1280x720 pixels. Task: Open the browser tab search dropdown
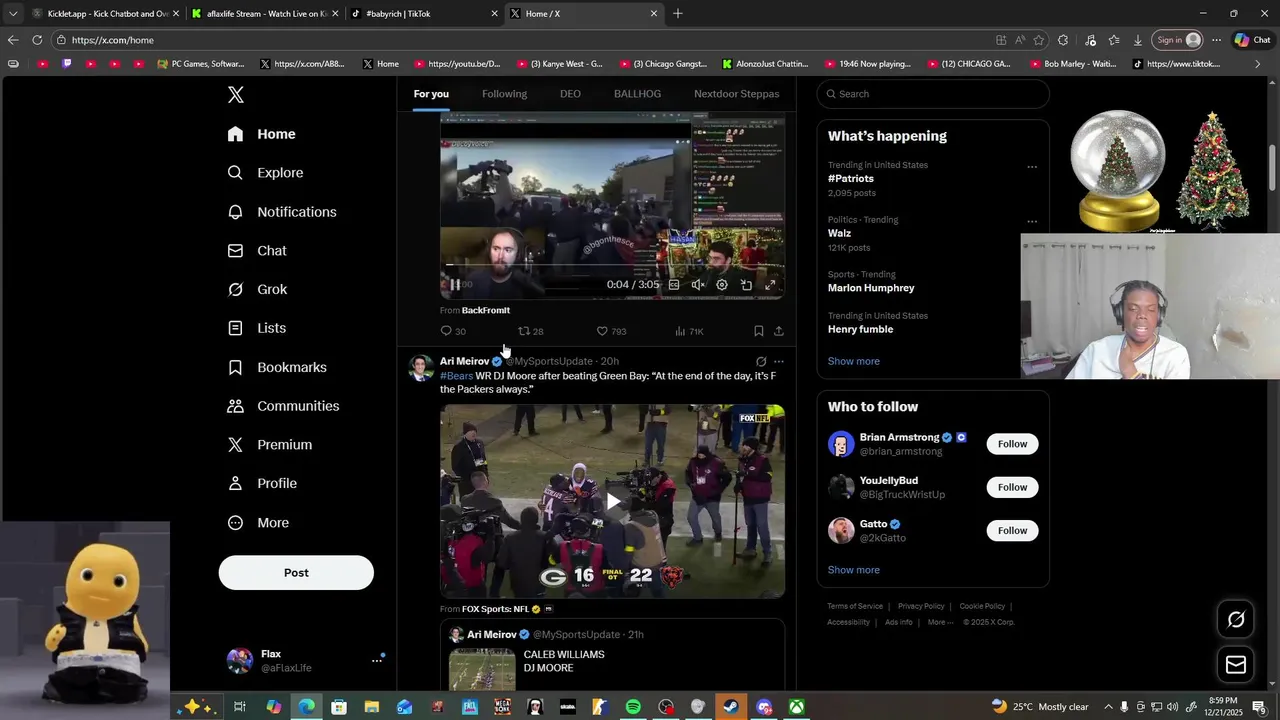(13, 14)
